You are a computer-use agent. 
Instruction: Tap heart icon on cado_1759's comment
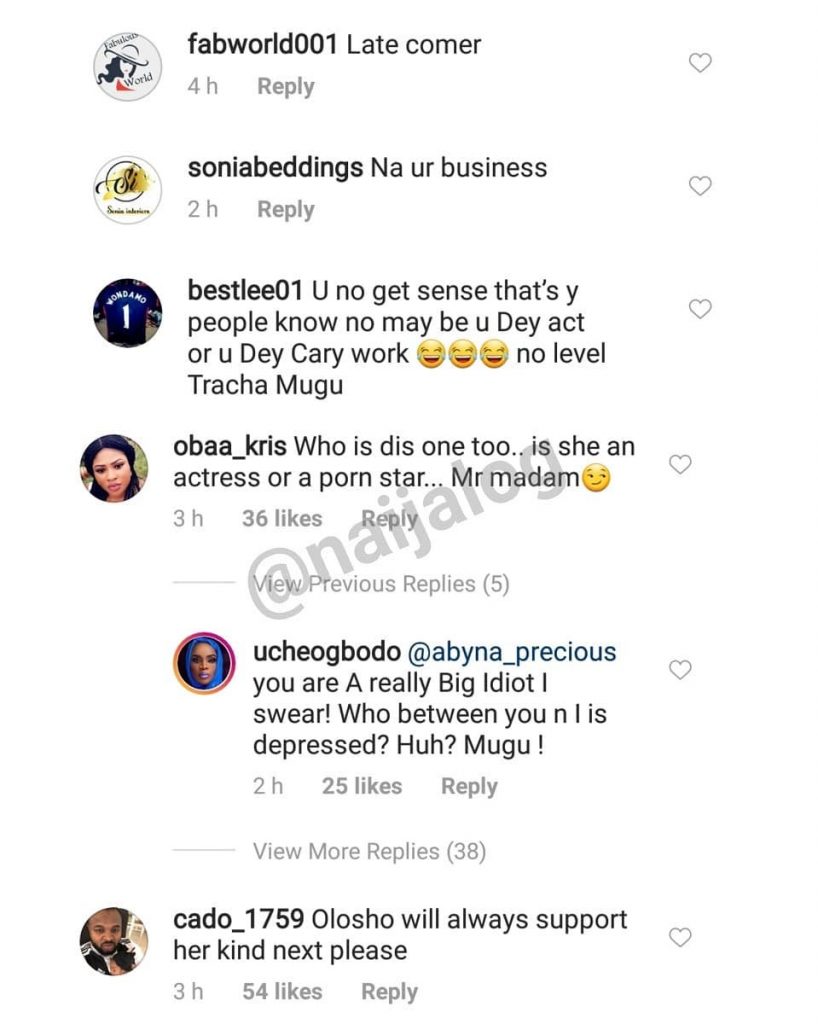click(x=680, y=937)
